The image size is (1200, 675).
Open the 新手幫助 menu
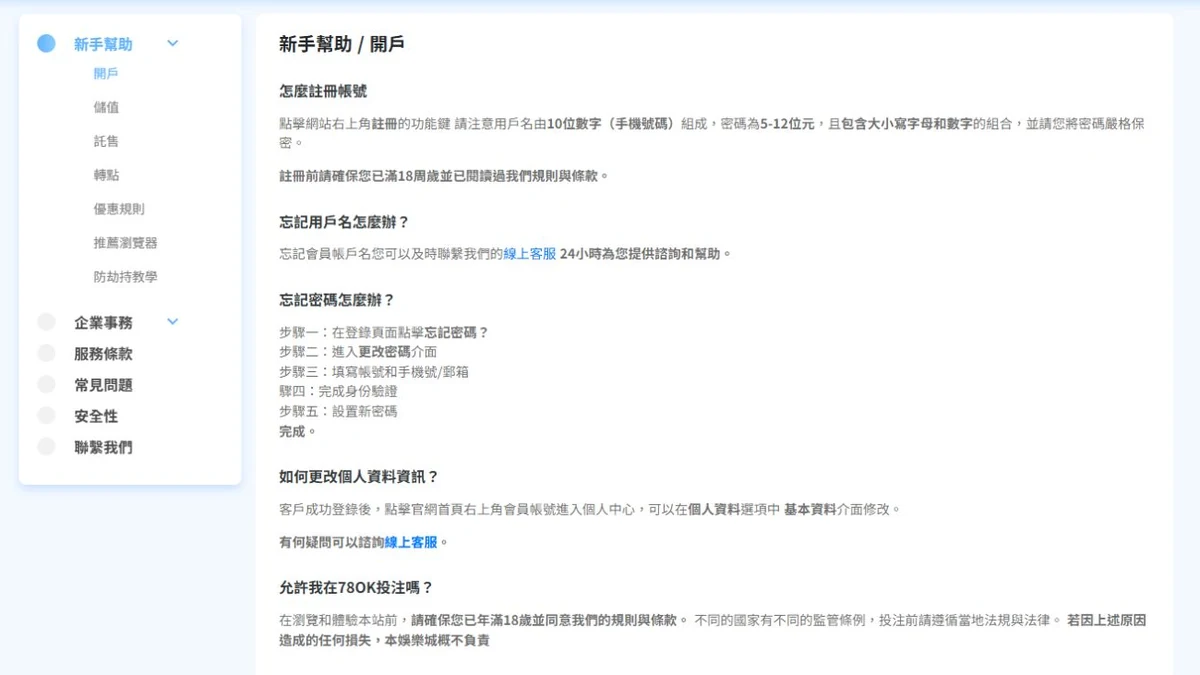pos(103,44)
